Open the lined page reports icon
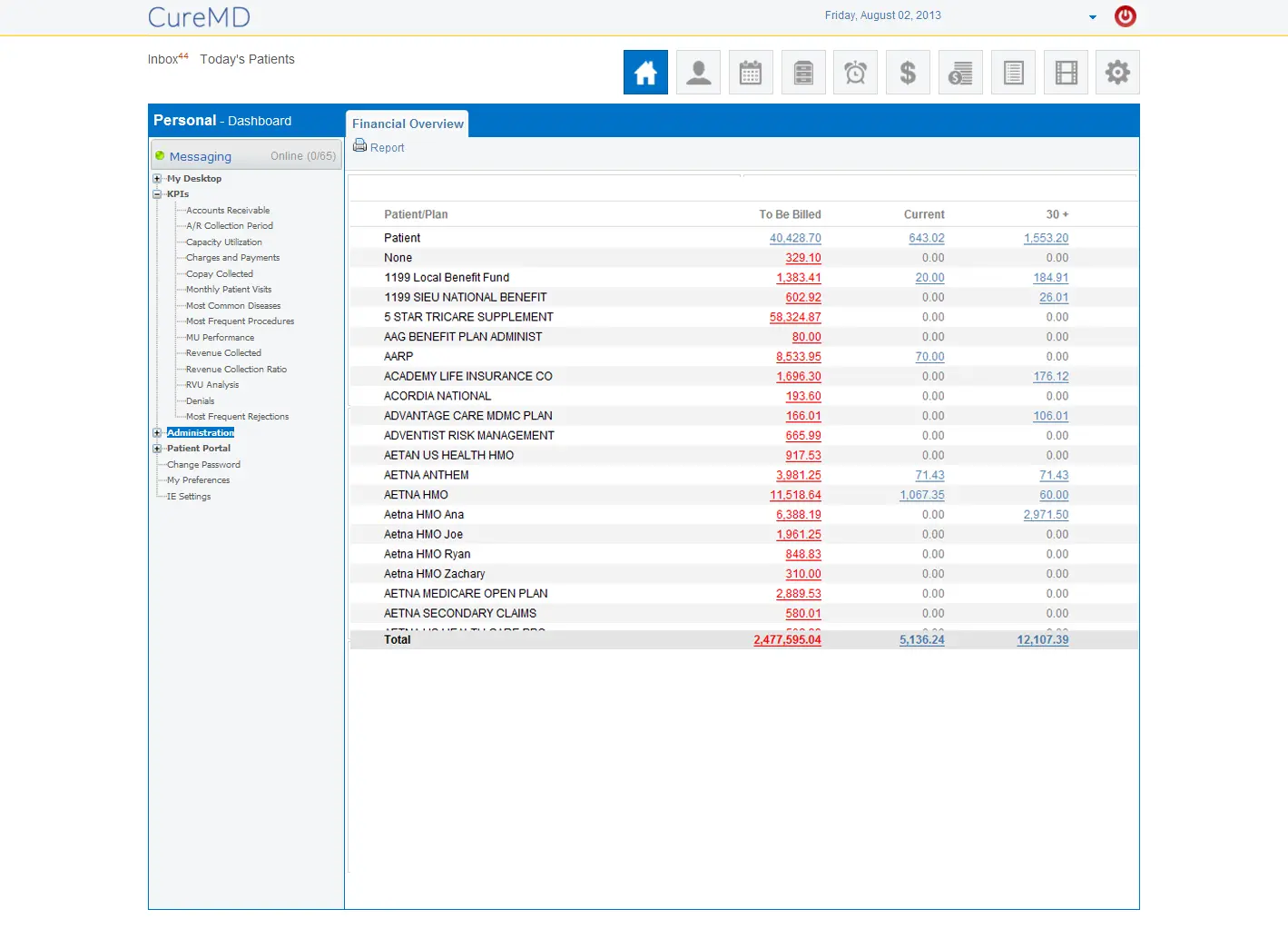Viewport: 1288px width, 929px height. 1013,73
